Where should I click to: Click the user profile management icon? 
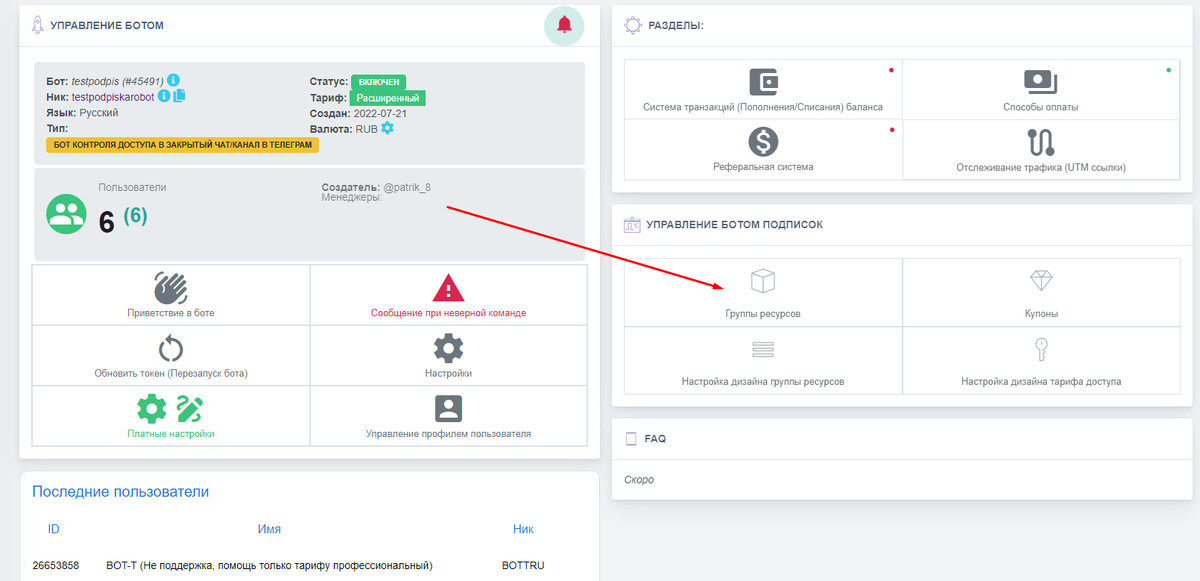449,408
